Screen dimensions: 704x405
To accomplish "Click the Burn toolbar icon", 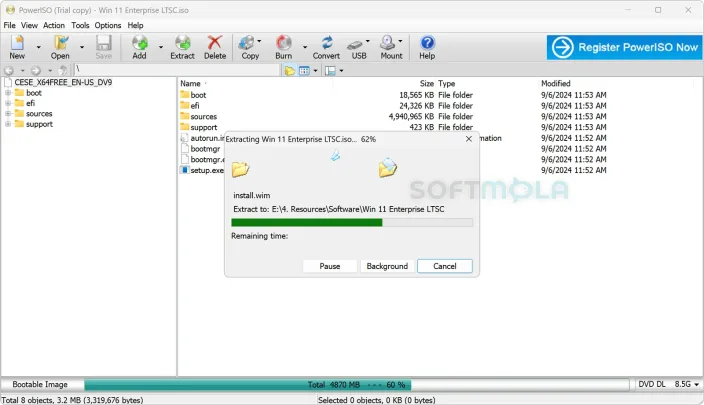I will [x=283, y=47].
